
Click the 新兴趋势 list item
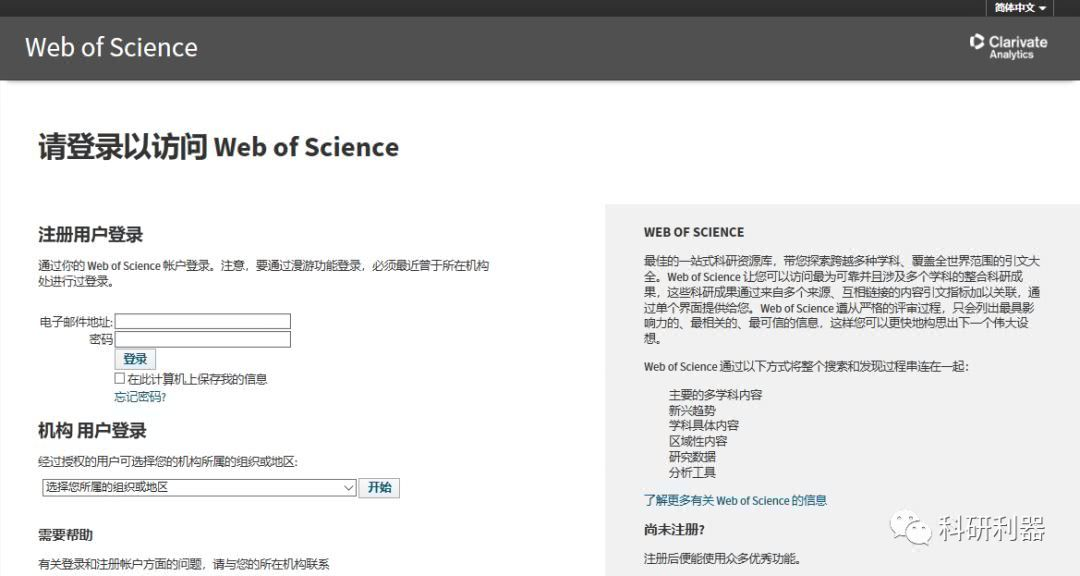click(692, 410)
